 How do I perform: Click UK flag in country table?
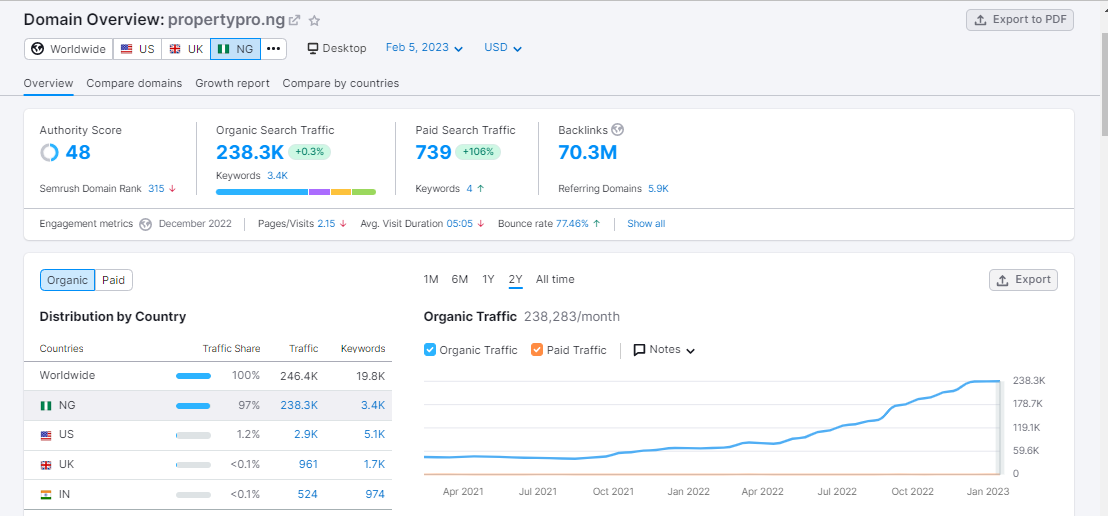click(x=46, y=465)
